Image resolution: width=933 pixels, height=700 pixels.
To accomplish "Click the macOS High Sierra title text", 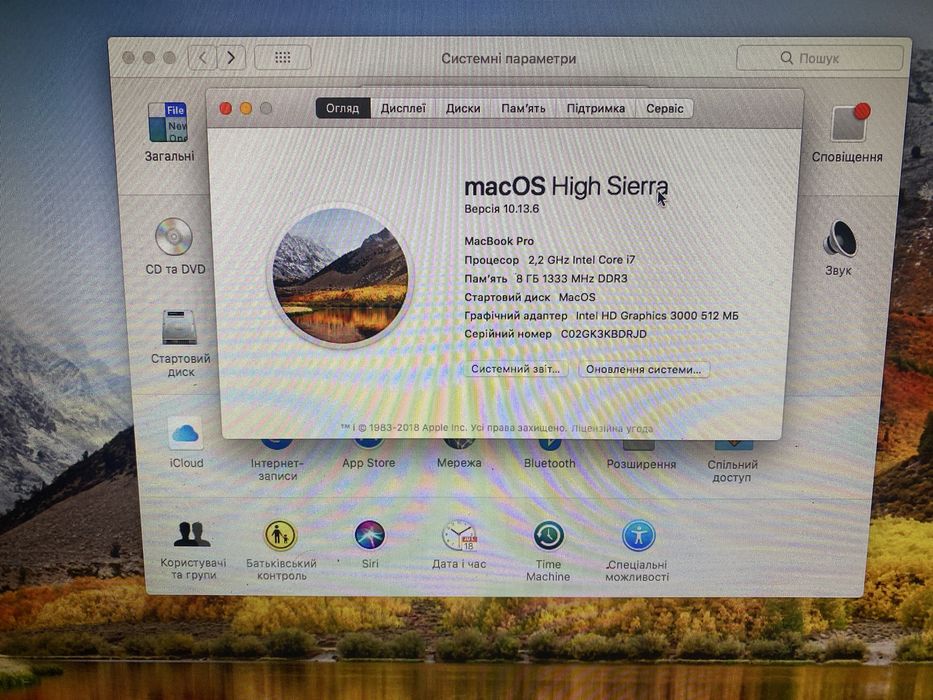I will (x=566, y=186).
